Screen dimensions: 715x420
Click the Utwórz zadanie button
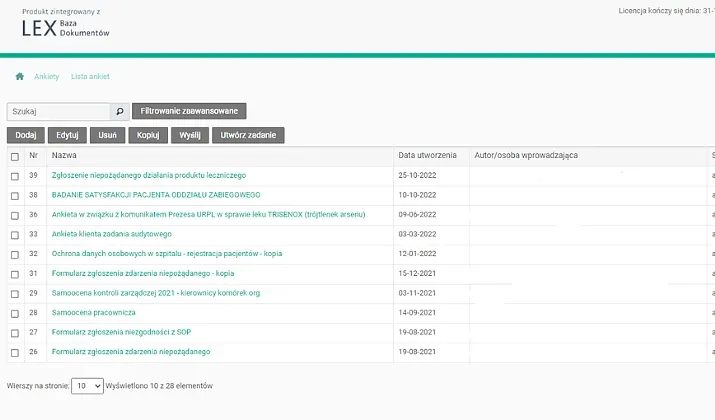[x=248, y=135]
